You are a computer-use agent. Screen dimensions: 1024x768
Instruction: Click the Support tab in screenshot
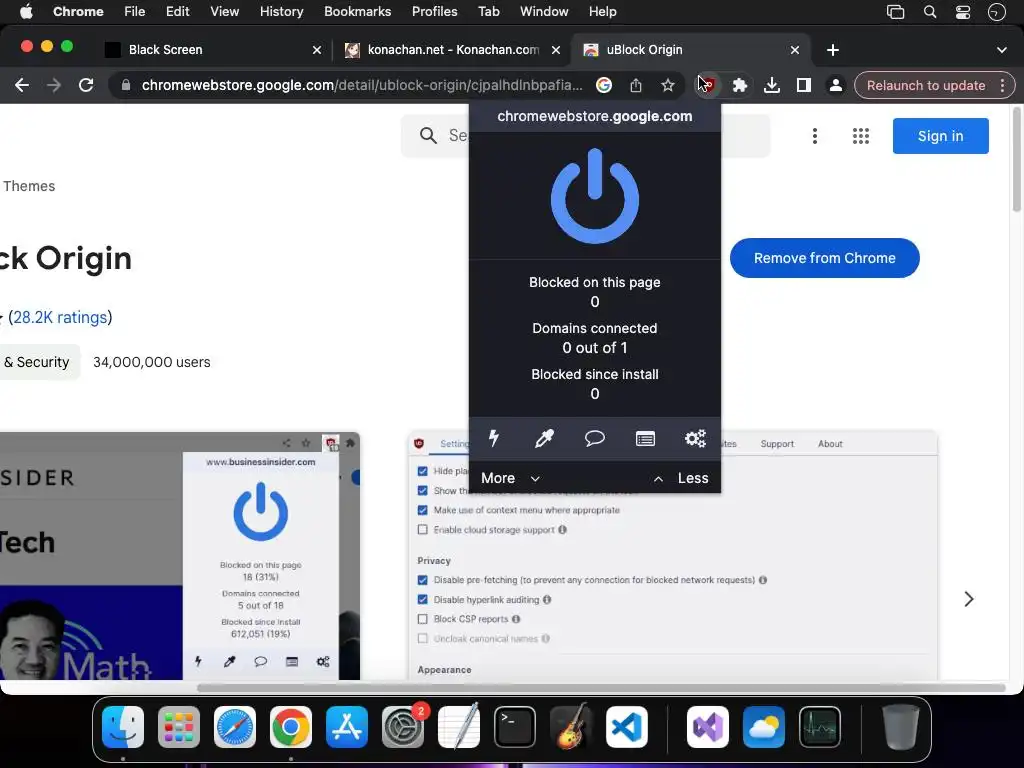pos(777,443)
